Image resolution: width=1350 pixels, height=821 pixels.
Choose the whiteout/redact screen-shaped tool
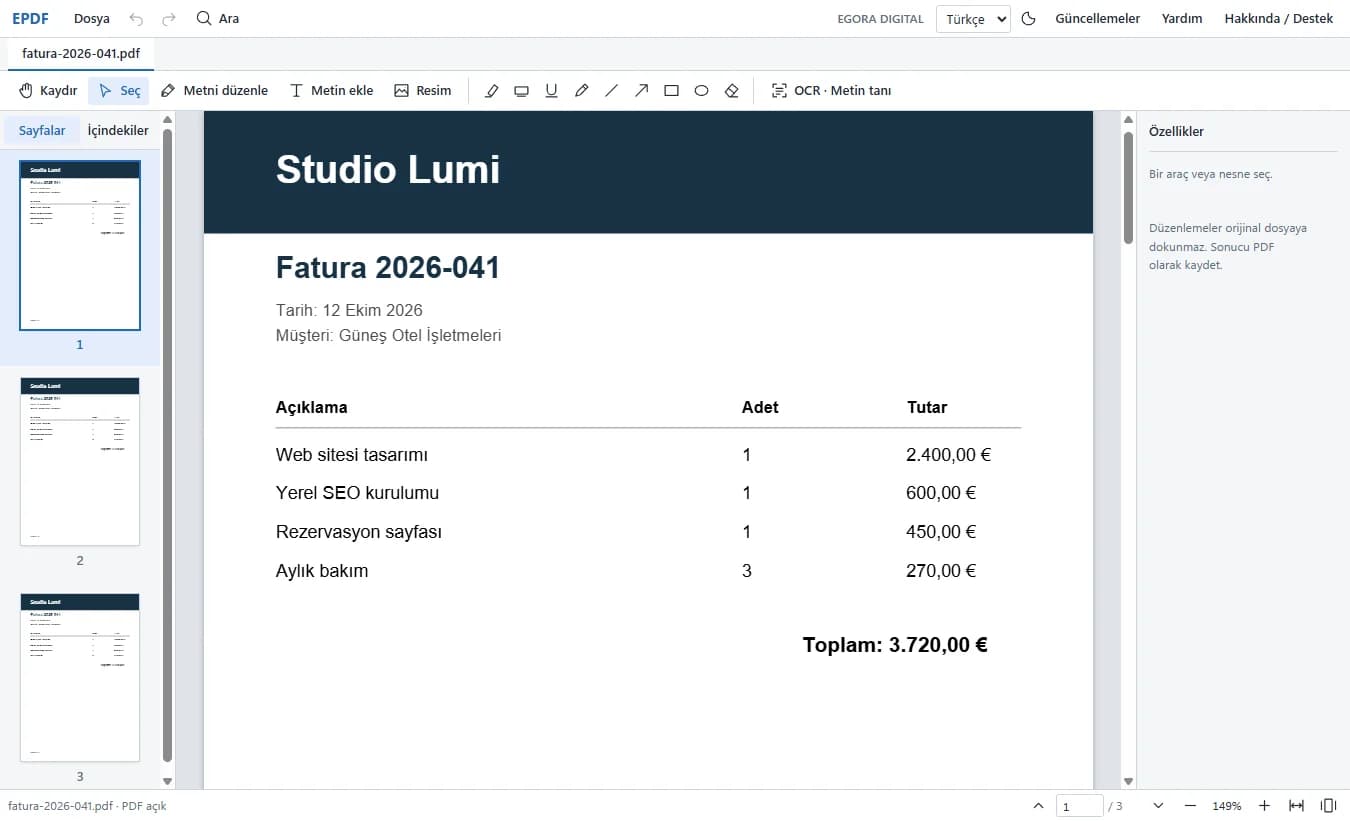(x=521, y=91)
